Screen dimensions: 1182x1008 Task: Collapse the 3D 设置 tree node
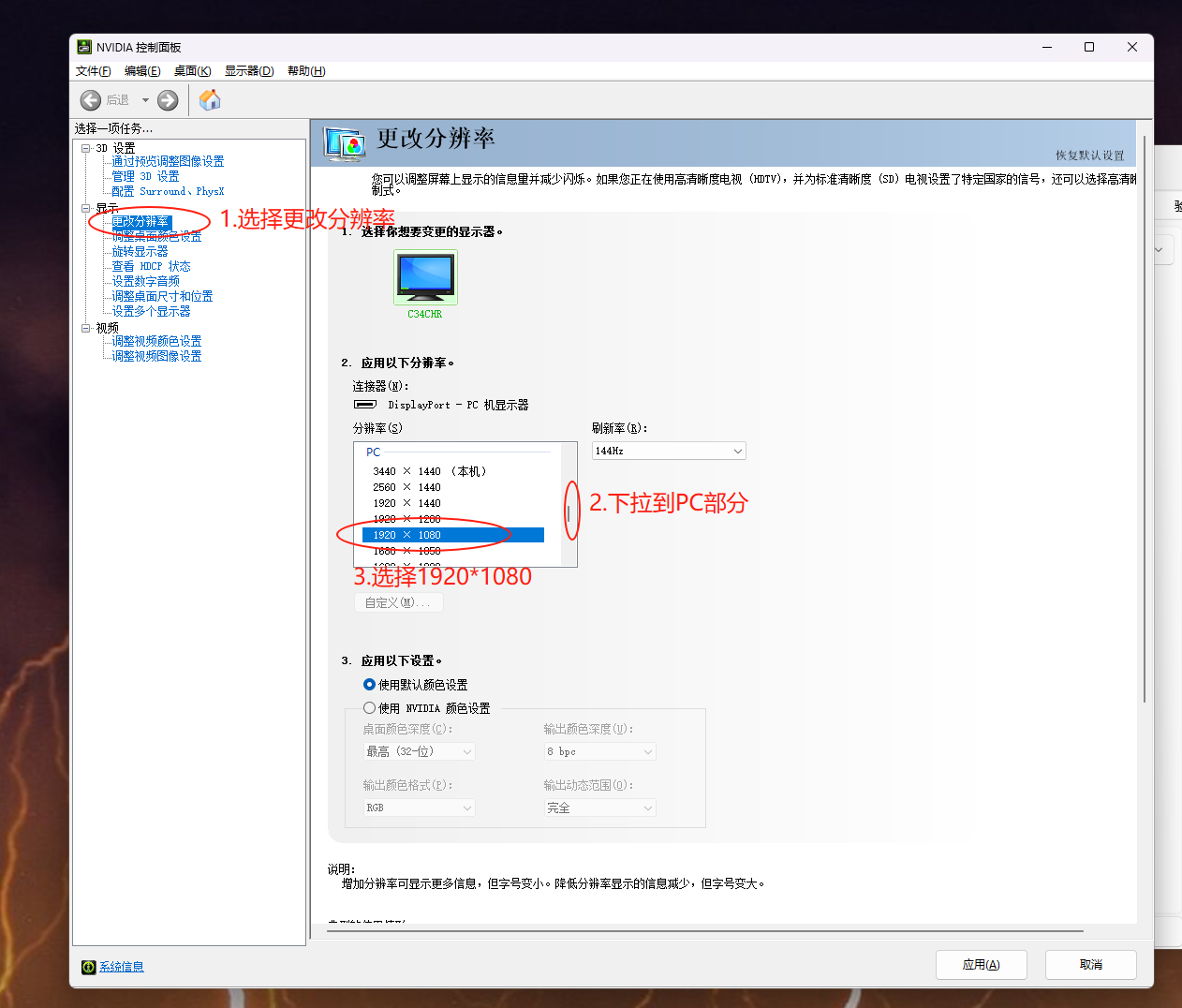point(86,148)
